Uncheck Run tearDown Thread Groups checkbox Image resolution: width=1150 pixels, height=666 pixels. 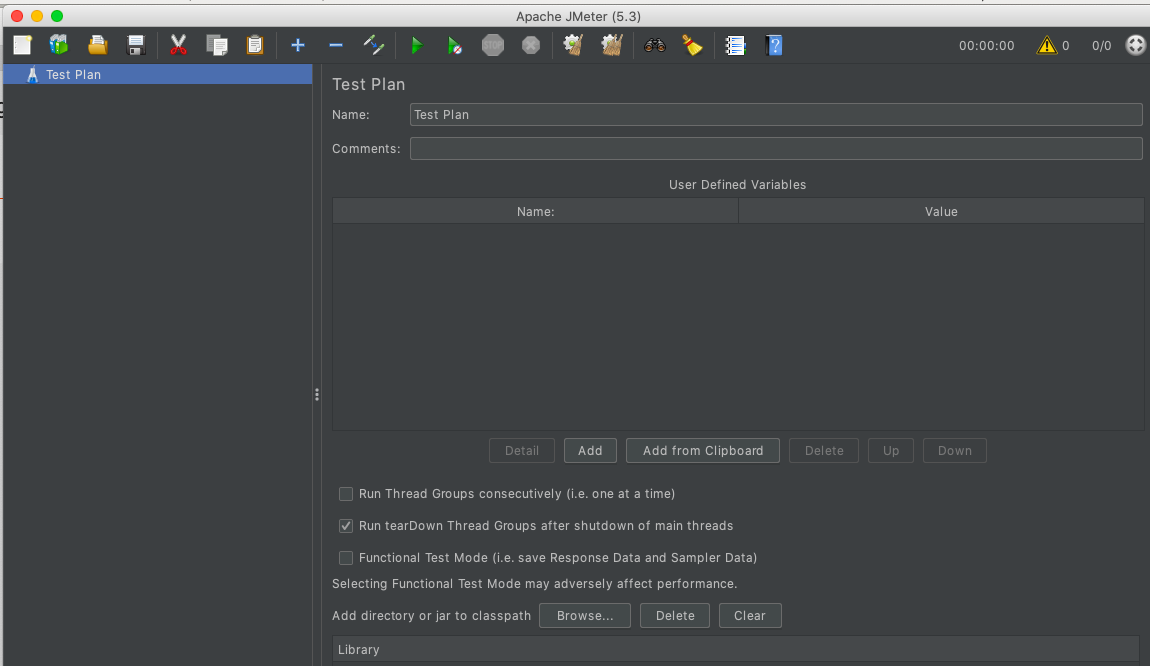(345, 526)
